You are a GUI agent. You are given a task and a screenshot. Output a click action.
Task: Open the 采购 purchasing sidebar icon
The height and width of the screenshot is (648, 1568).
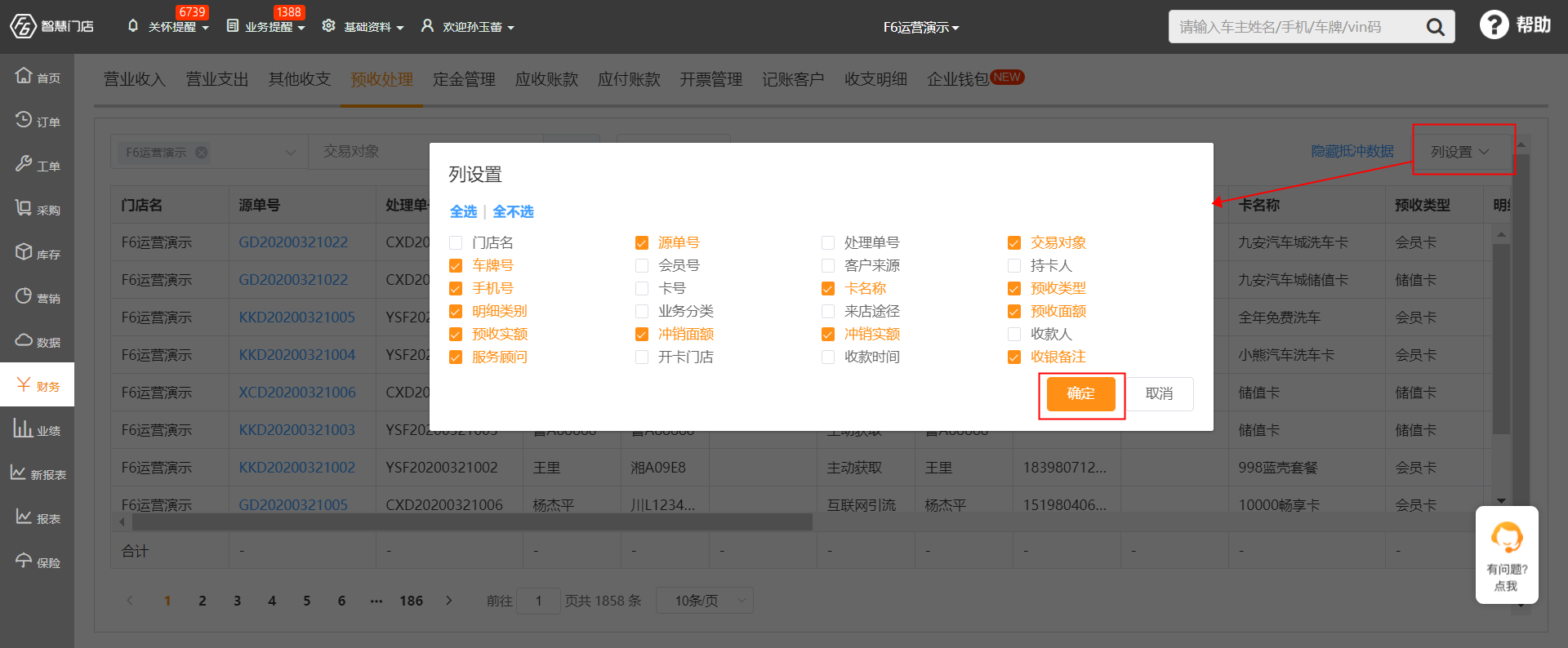24,208
